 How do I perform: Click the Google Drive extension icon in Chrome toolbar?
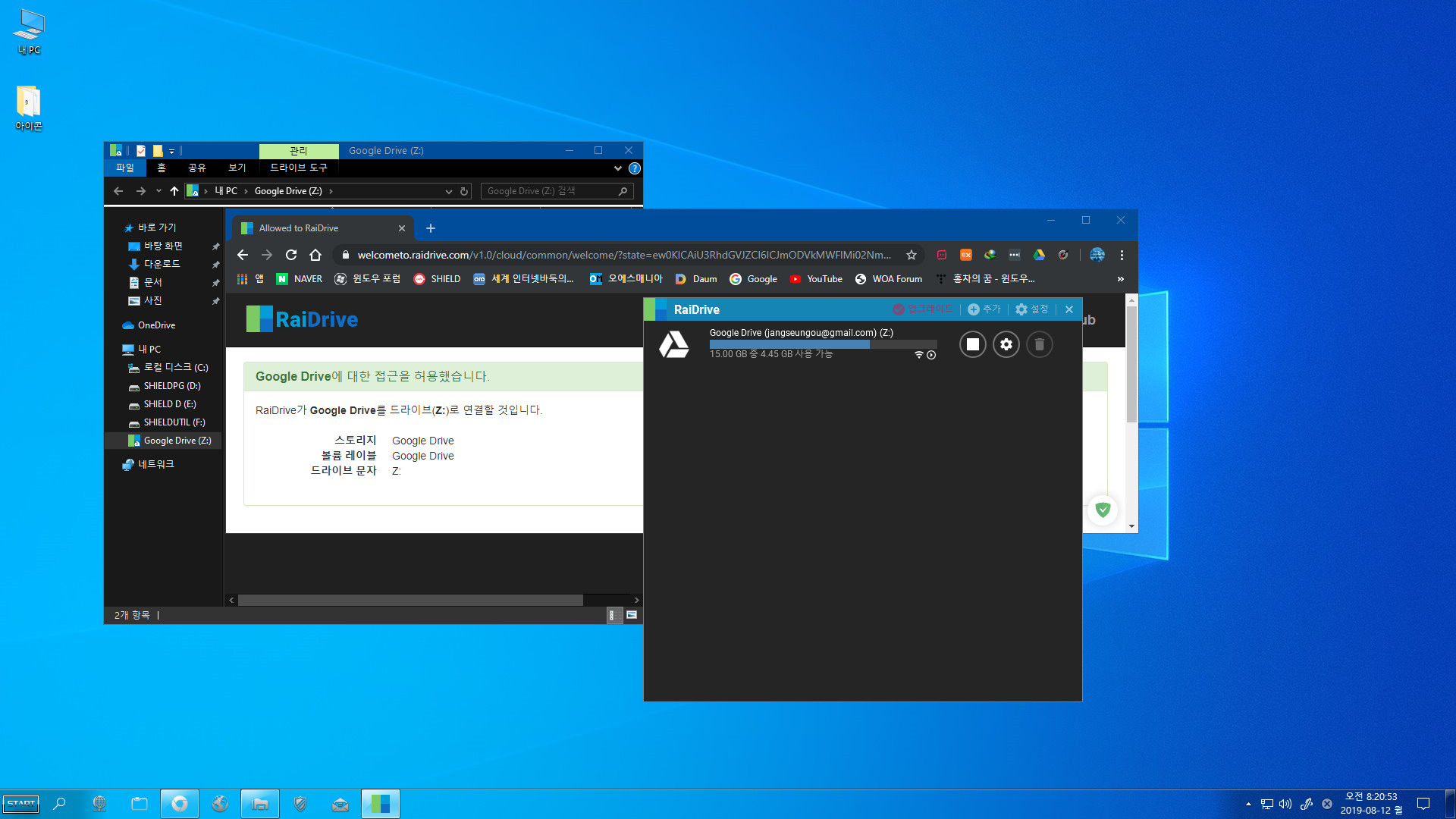coord(1038,255)
